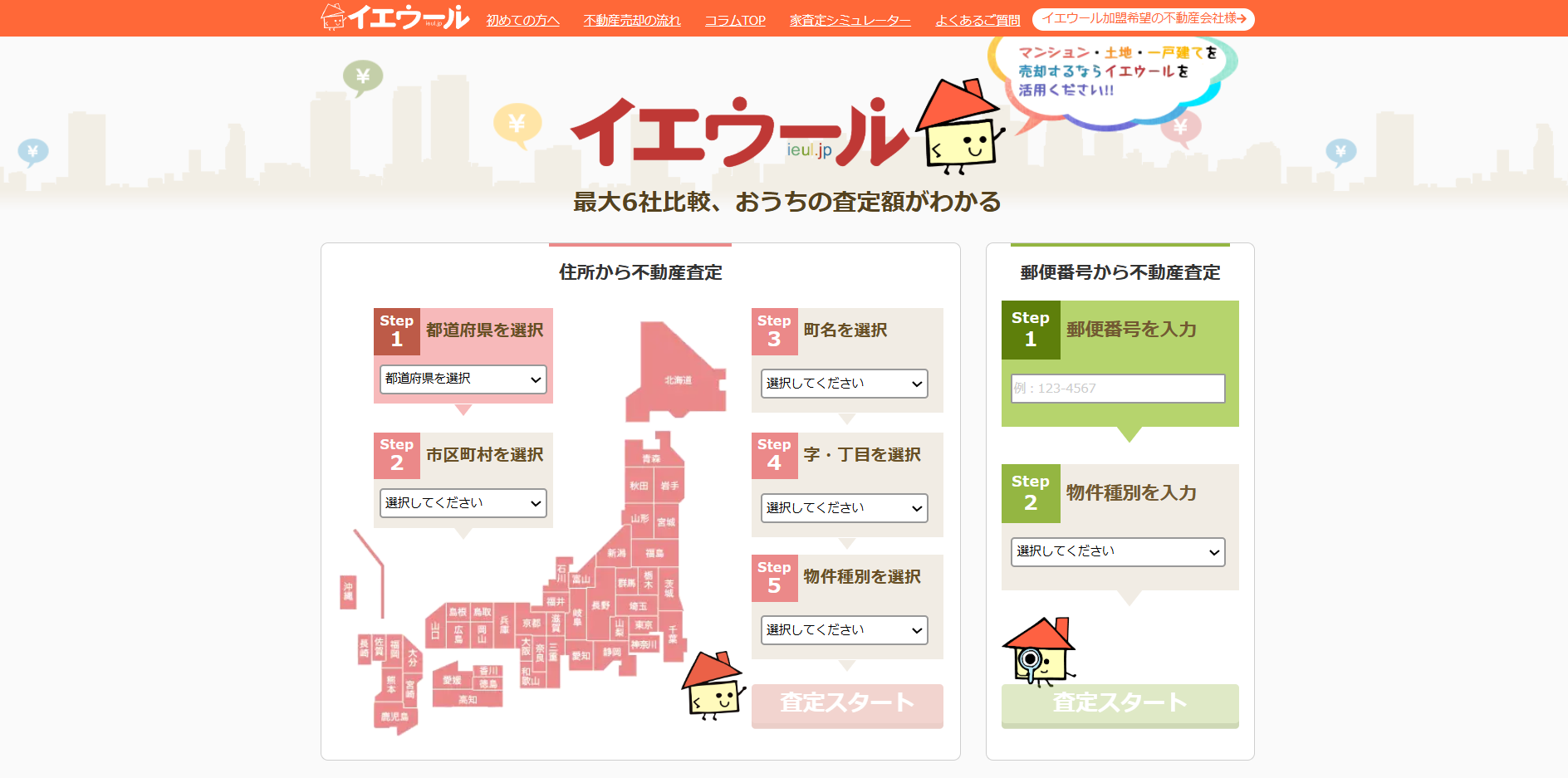Select 新潟 prefecture on the map
Screen dimensions: 1568x778
(x=615, y=553)
